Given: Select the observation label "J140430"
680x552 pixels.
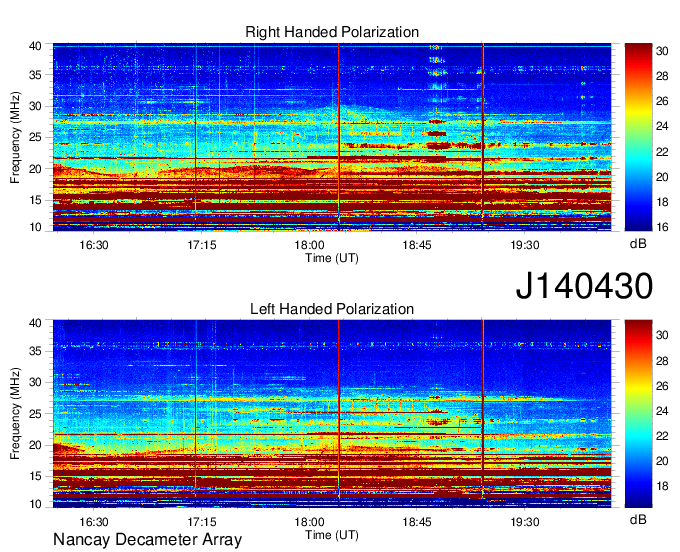Looking at the screenshot, I should 584,286.
